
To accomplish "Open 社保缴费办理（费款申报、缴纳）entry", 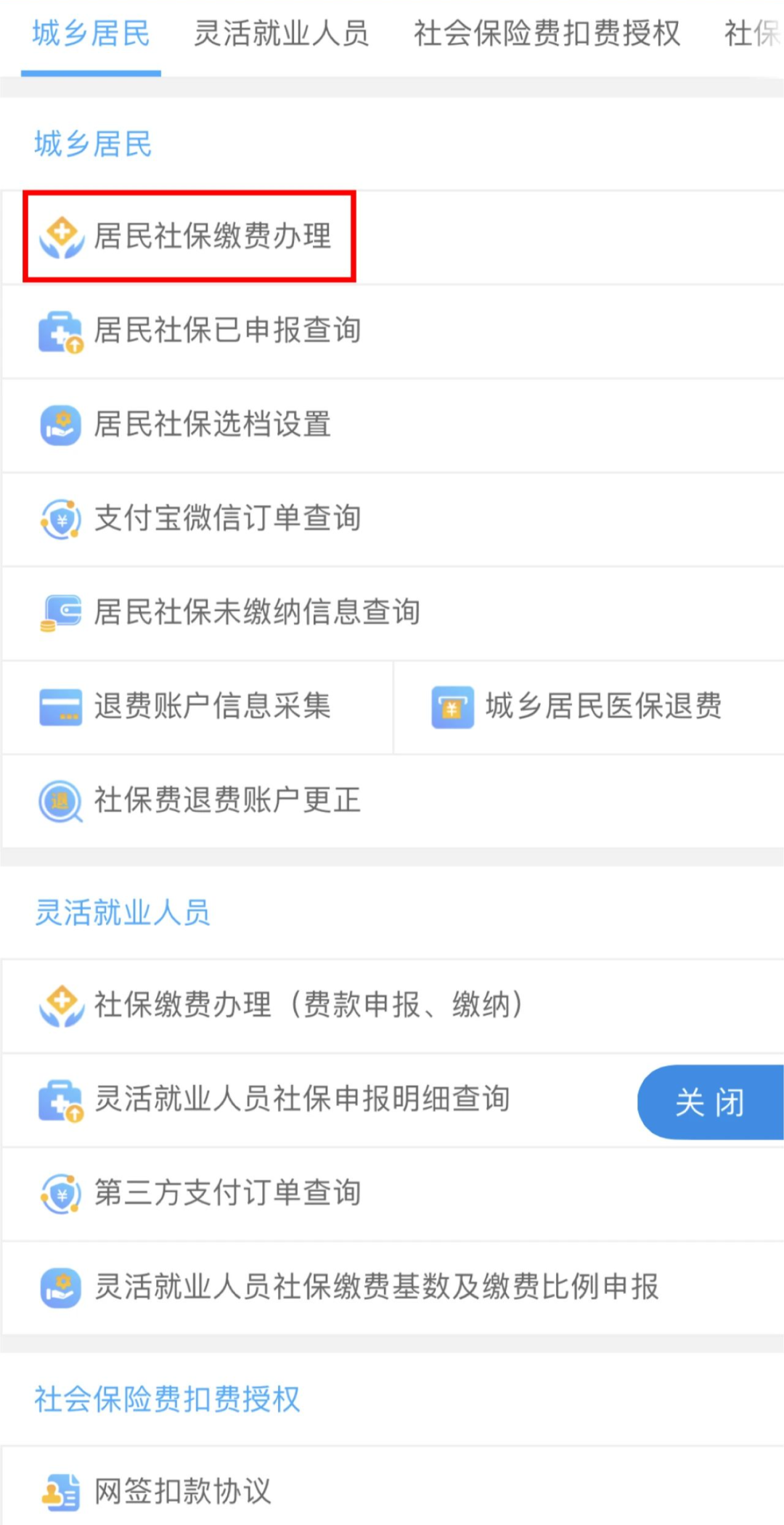I will pos(309,1005).
